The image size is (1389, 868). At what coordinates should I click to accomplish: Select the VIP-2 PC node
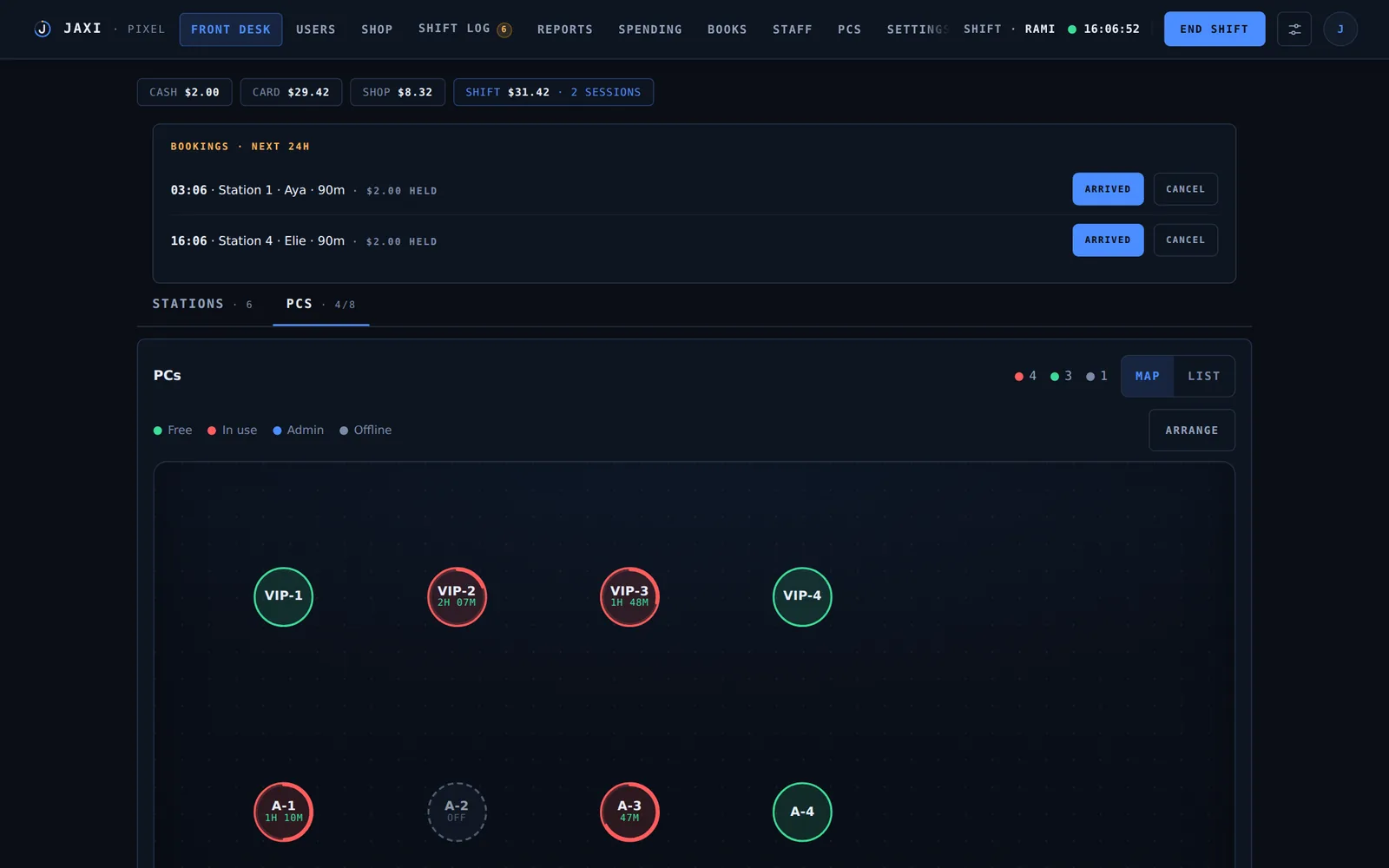pyautogui.click(x=457, y=596)
